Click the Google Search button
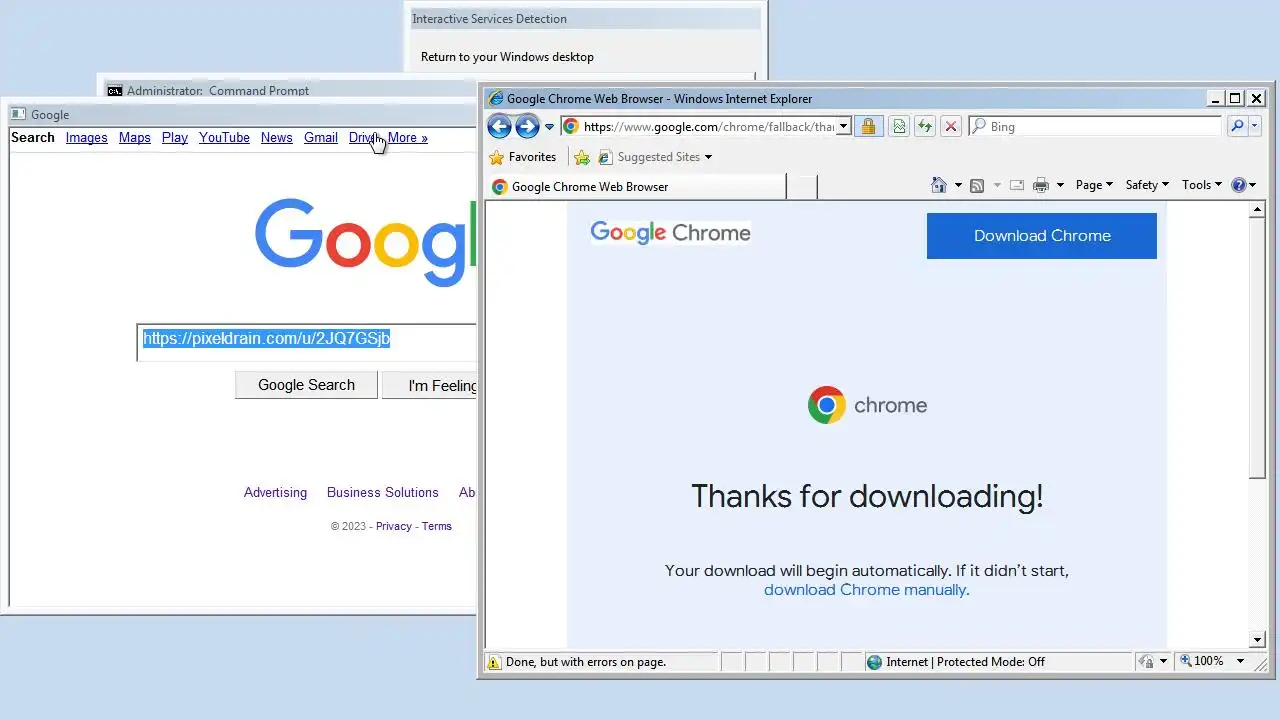Viewport: 1280px width, 720px height. (x=306, y=385)
